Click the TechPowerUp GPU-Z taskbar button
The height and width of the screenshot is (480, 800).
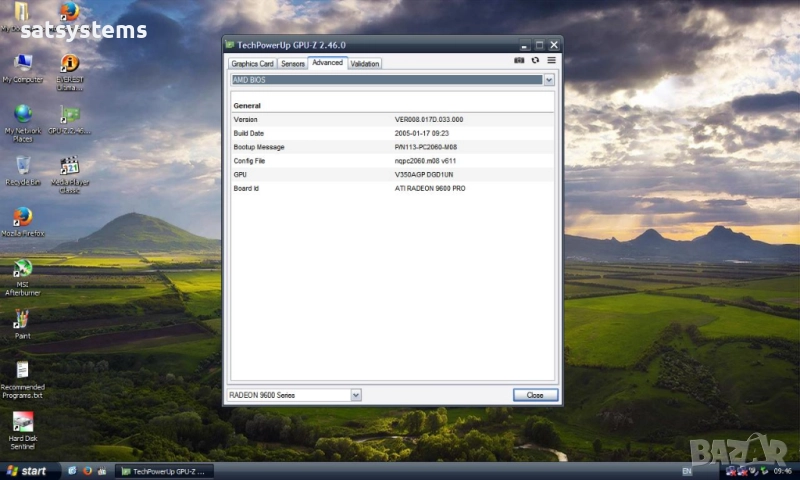pos(163,470)
